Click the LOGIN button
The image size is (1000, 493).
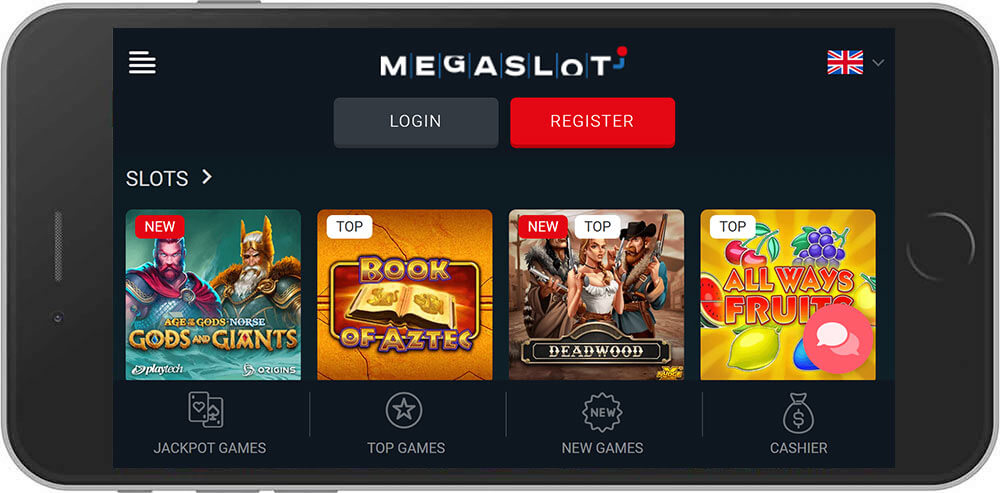416,122
